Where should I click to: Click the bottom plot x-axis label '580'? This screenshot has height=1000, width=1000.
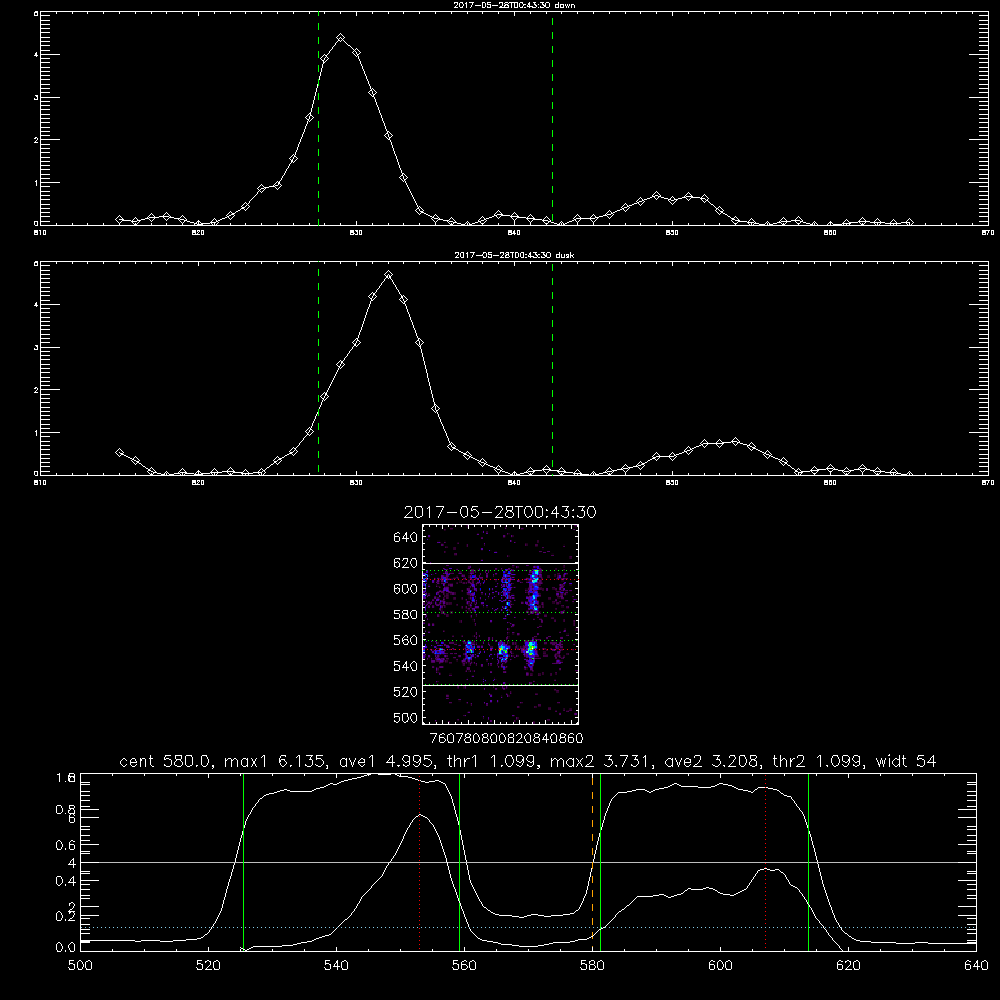[592, 966]
